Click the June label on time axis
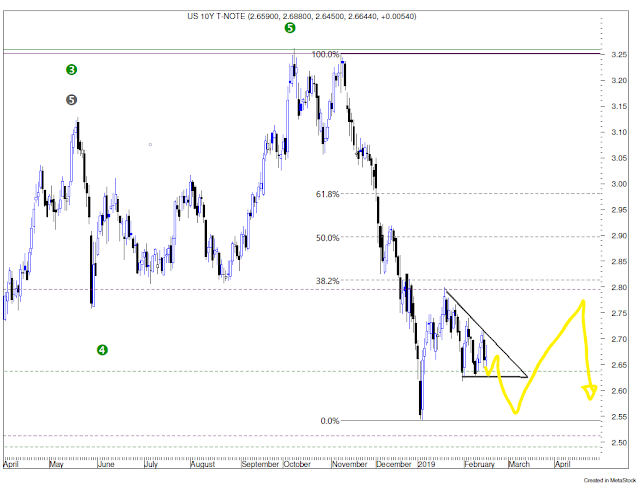640x491 pixels. coord(106,464)
